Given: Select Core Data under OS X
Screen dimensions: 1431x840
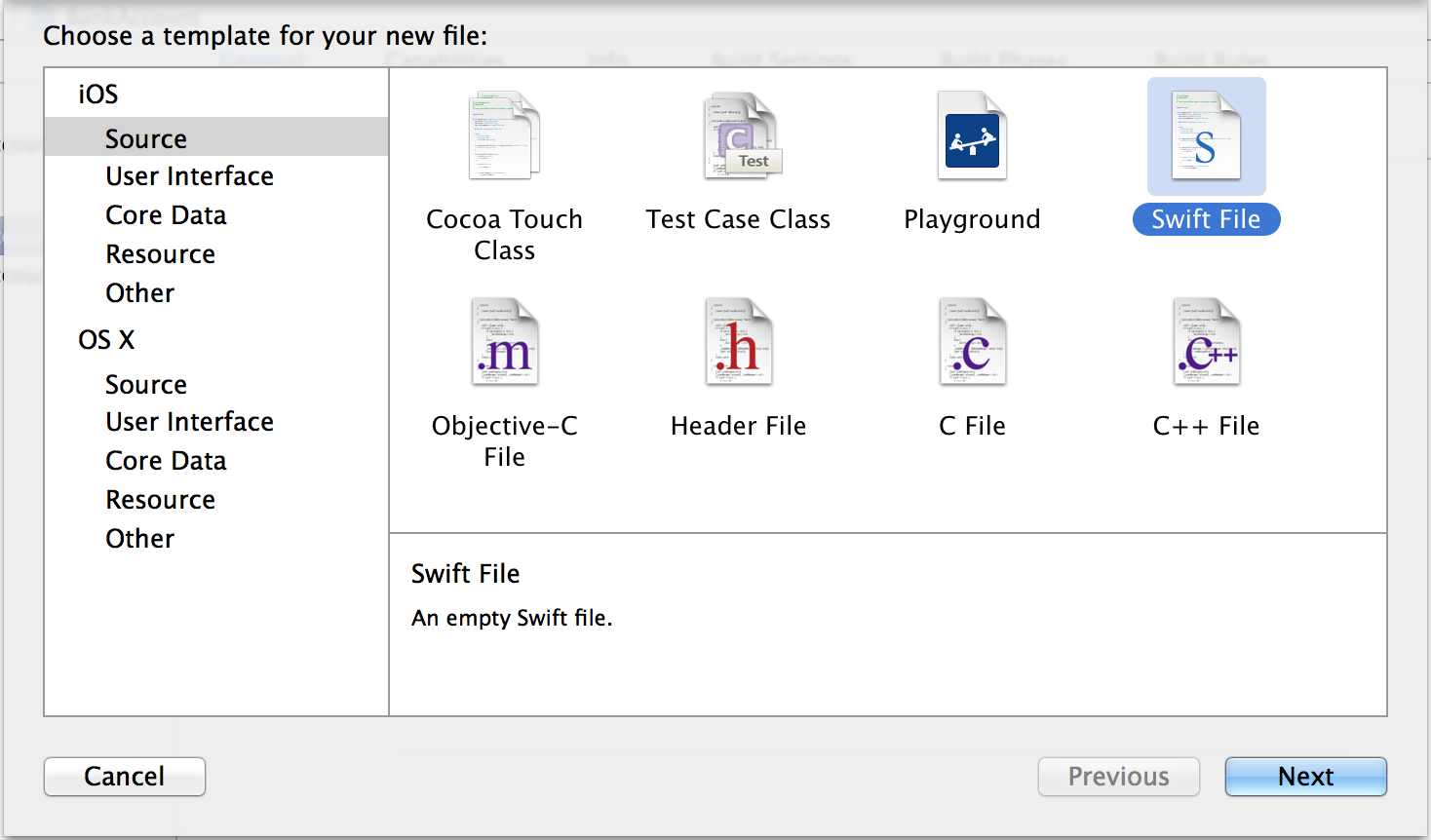Looking at the screenshot, I should coord(166,461).
